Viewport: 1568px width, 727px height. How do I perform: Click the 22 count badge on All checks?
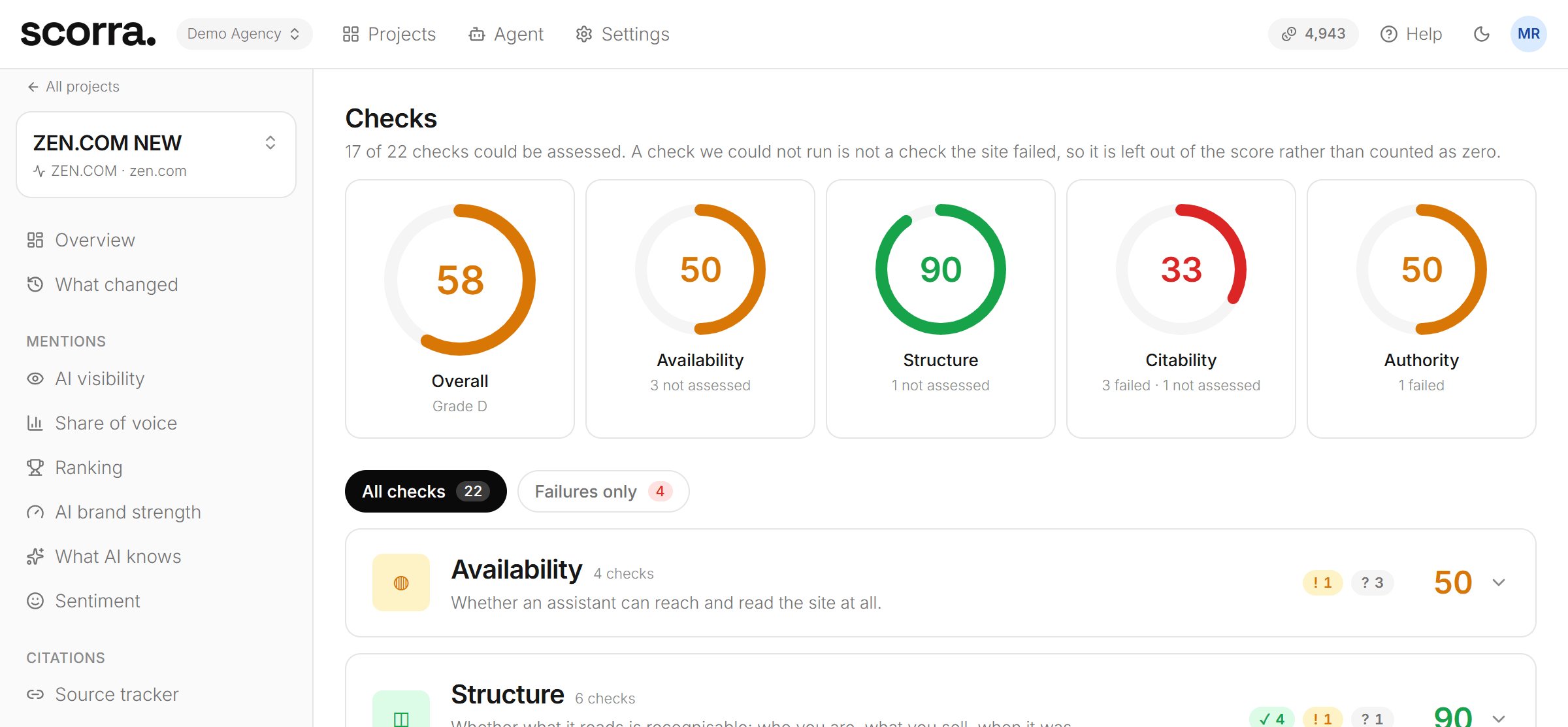473,491
